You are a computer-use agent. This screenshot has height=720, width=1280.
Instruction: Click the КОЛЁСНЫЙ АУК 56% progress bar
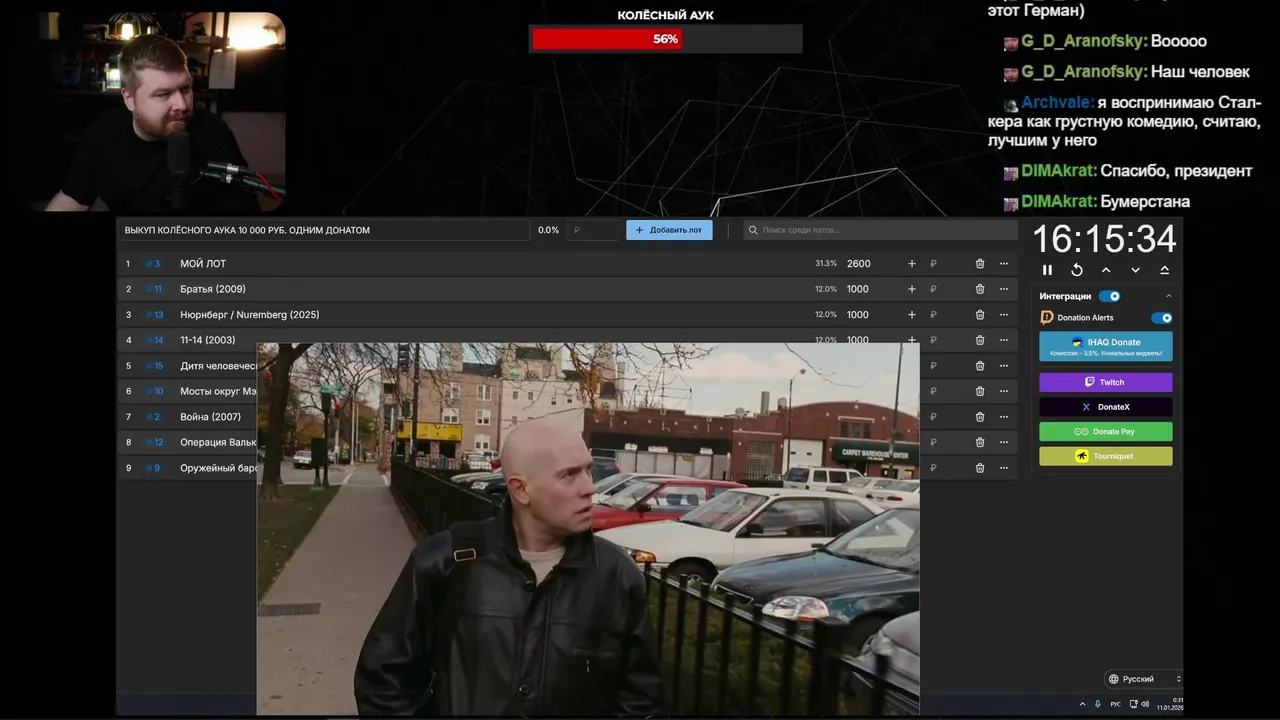click(x=666, y=39)
